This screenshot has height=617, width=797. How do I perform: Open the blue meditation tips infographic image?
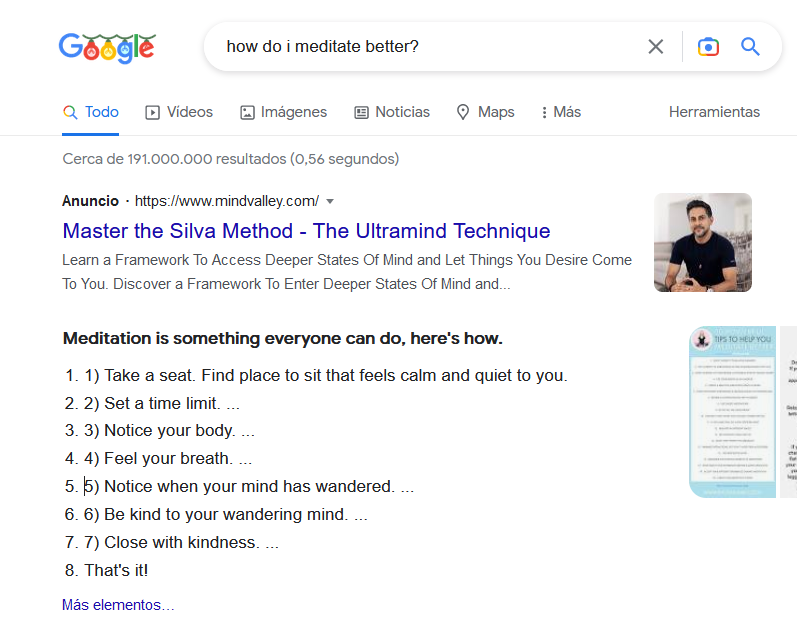pyautogui.click(x=733, y=412)
